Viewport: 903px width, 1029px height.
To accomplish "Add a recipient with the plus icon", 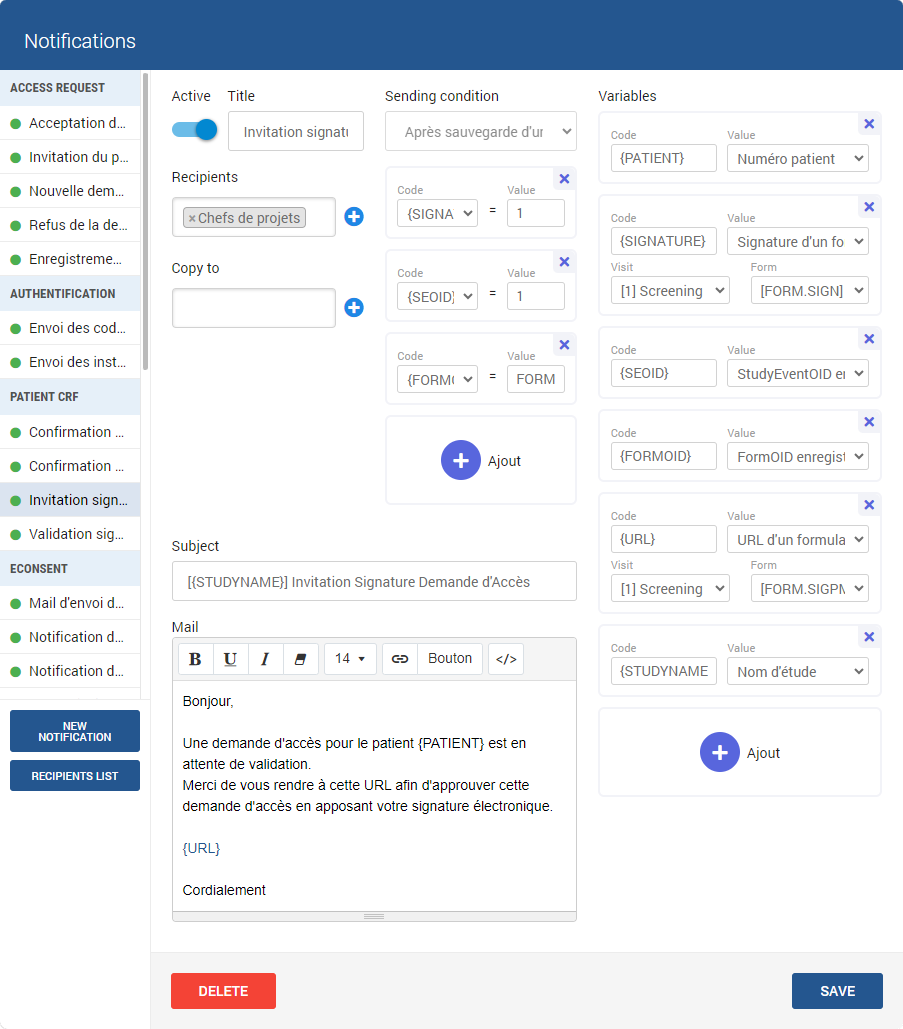I will [x=354, y=217].
